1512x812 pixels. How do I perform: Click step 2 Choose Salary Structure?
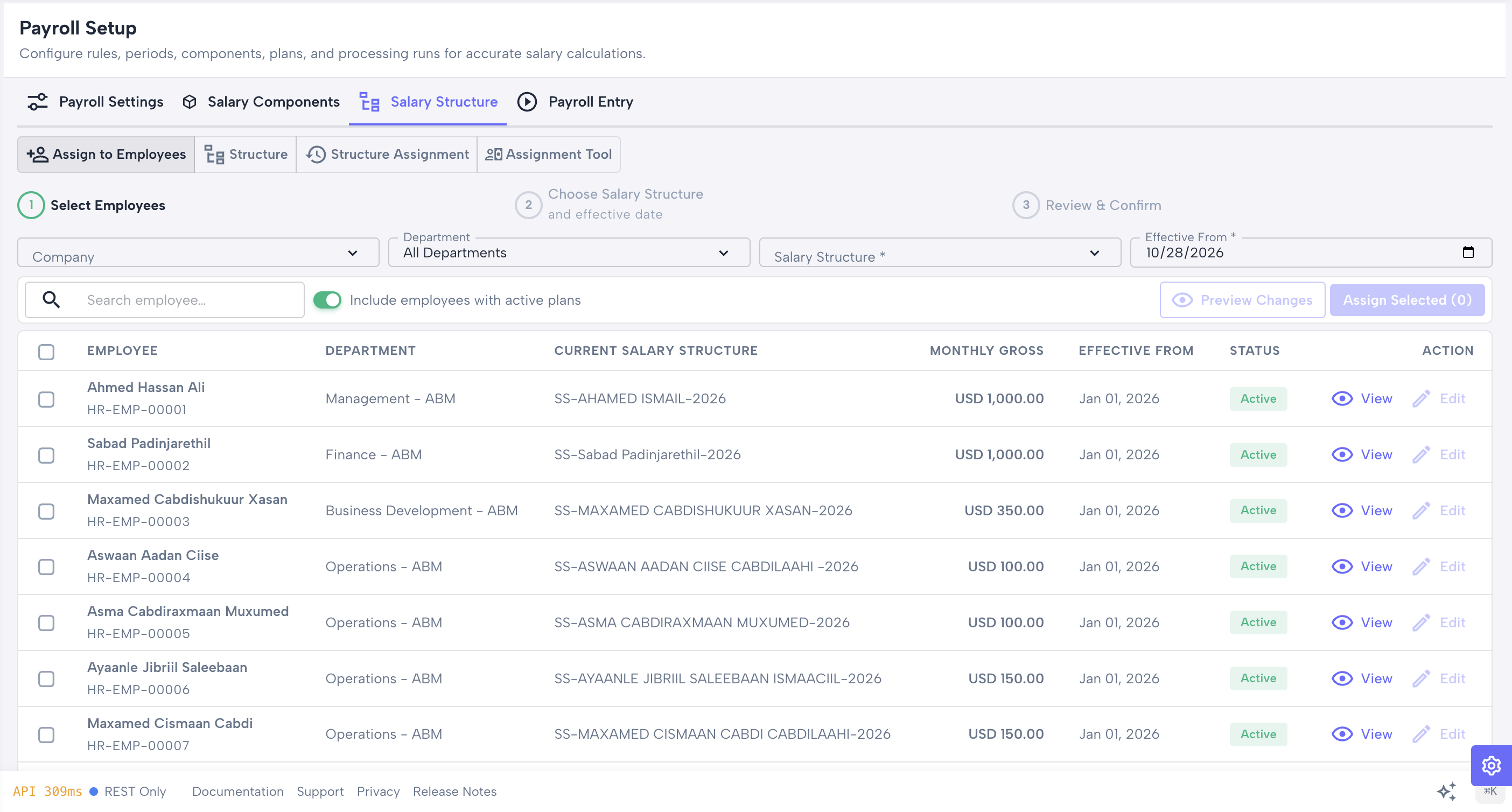tap(608, 204)
